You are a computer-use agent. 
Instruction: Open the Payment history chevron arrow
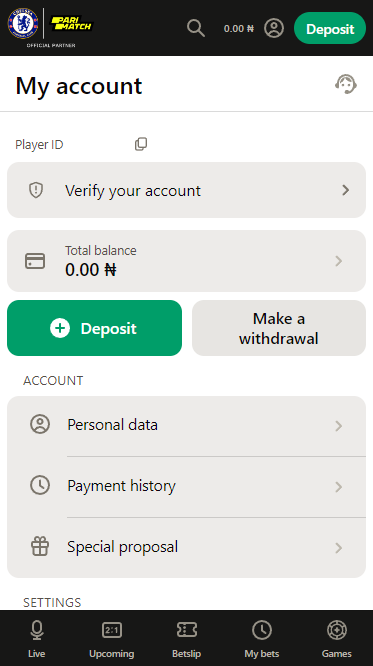click(x=339, y=487)
